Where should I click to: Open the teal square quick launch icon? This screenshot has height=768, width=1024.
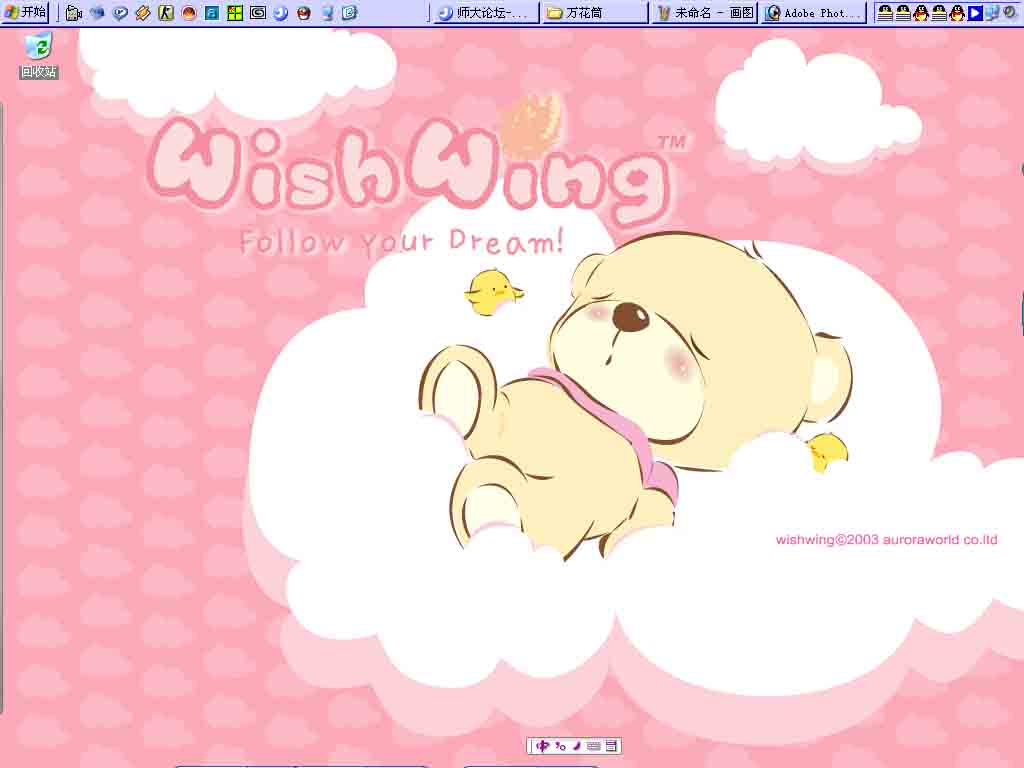tap(211, 13)
